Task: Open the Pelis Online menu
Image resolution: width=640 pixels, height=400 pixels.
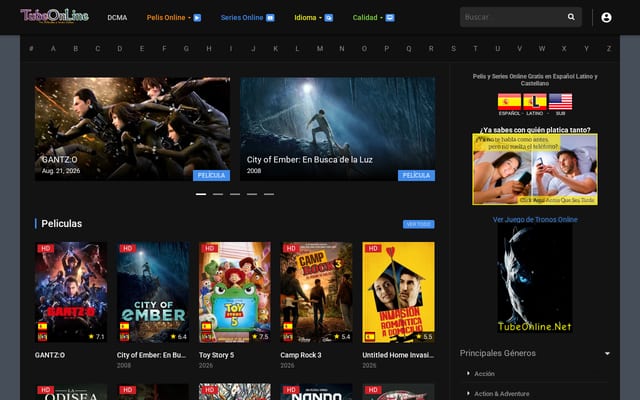Action: (x=173, y=18)
